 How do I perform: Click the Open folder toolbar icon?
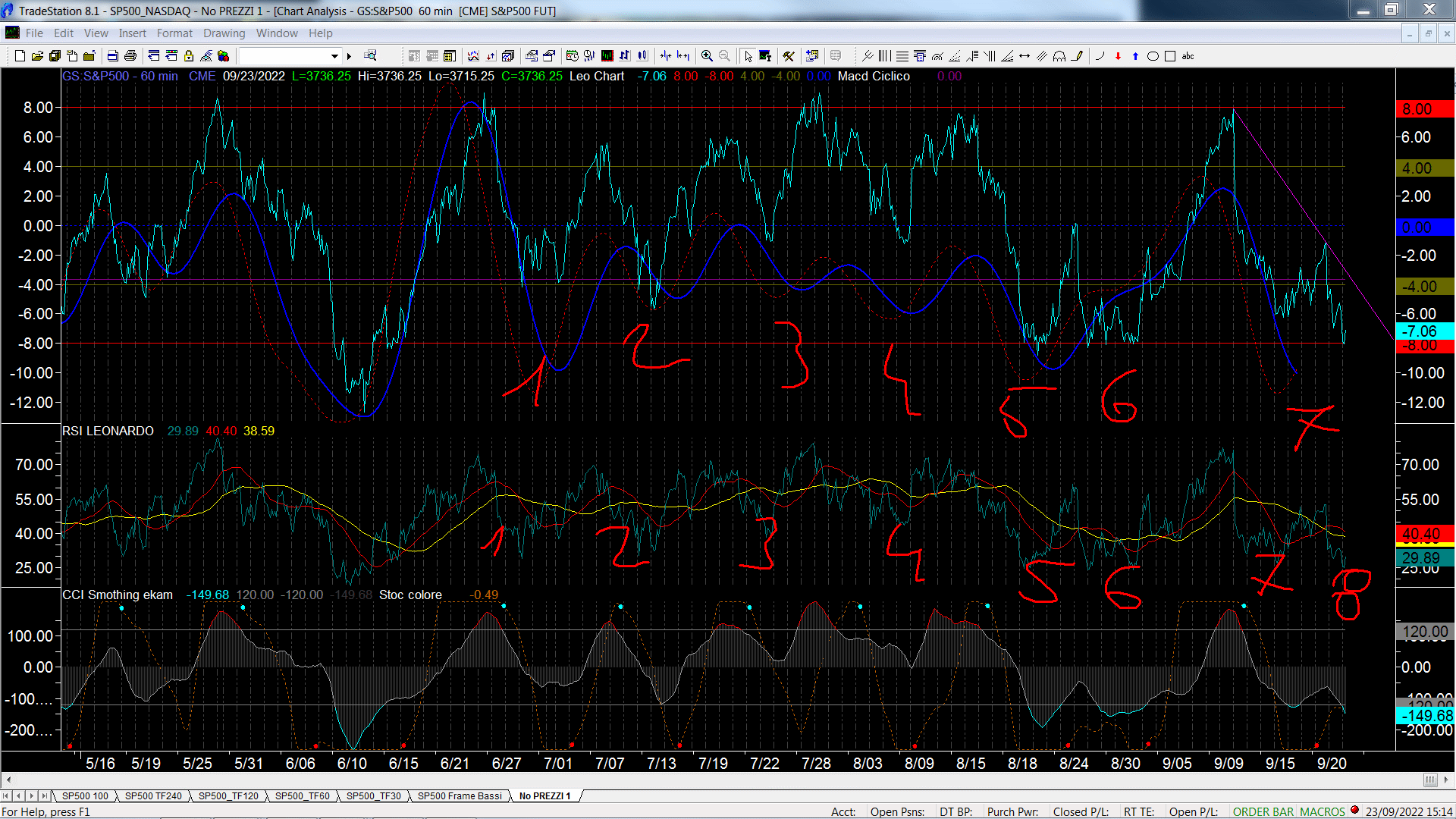pos(37,56)
